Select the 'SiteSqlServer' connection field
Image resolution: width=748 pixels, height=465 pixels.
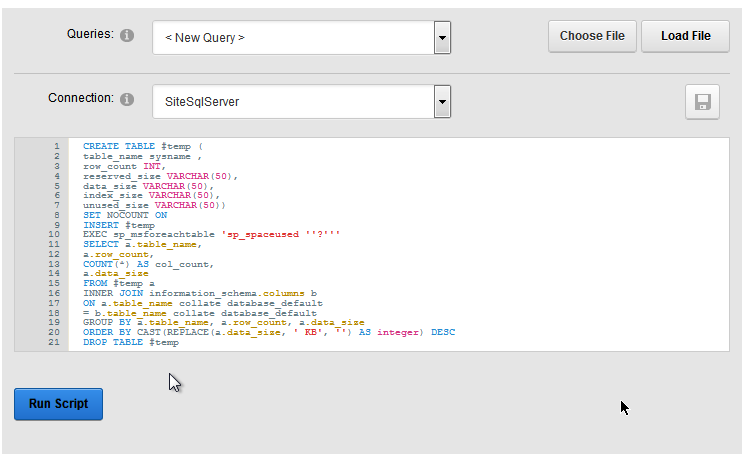[301, 102]
